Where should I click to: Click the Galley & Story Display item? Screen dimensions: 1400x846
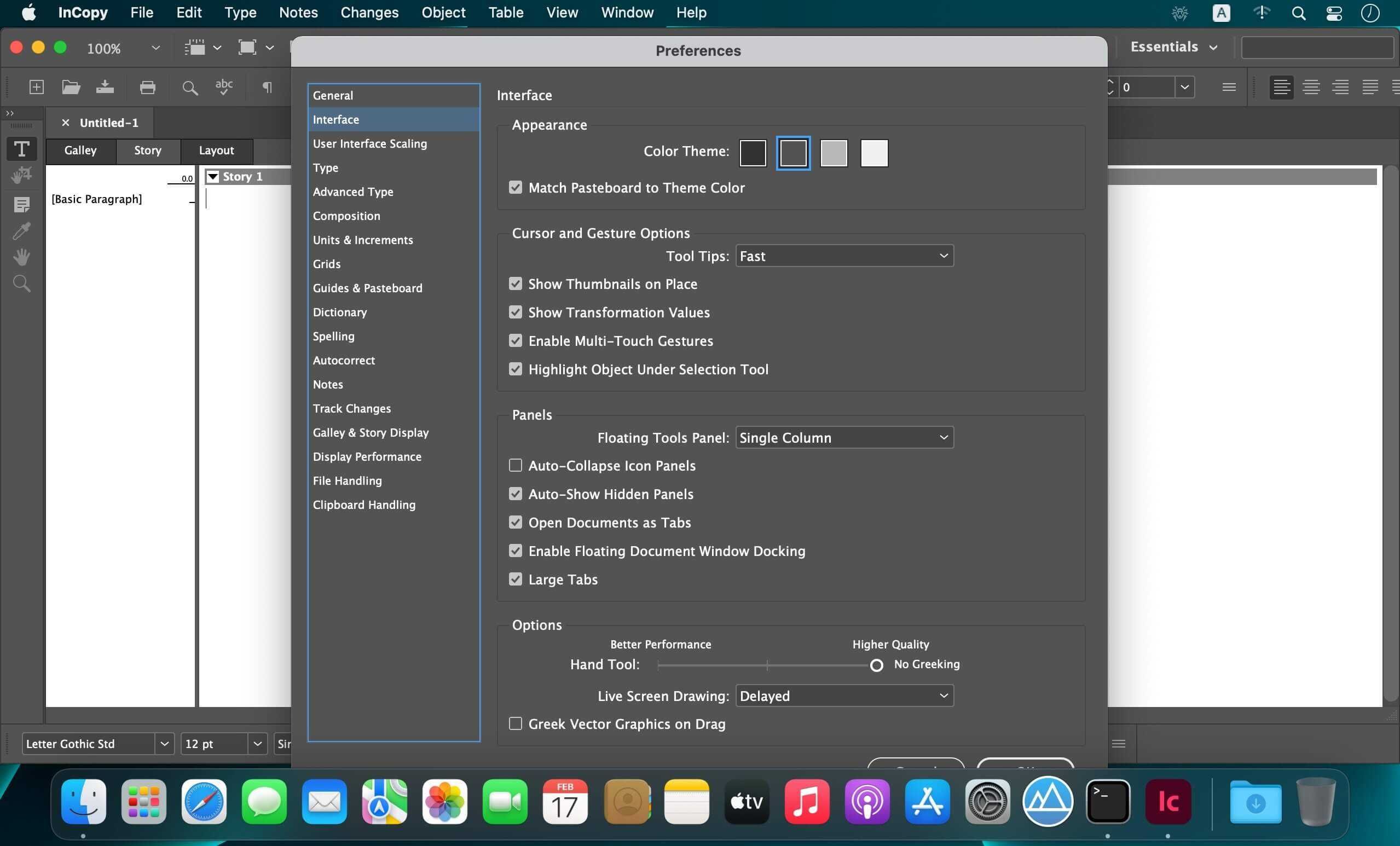coord(371,432)
